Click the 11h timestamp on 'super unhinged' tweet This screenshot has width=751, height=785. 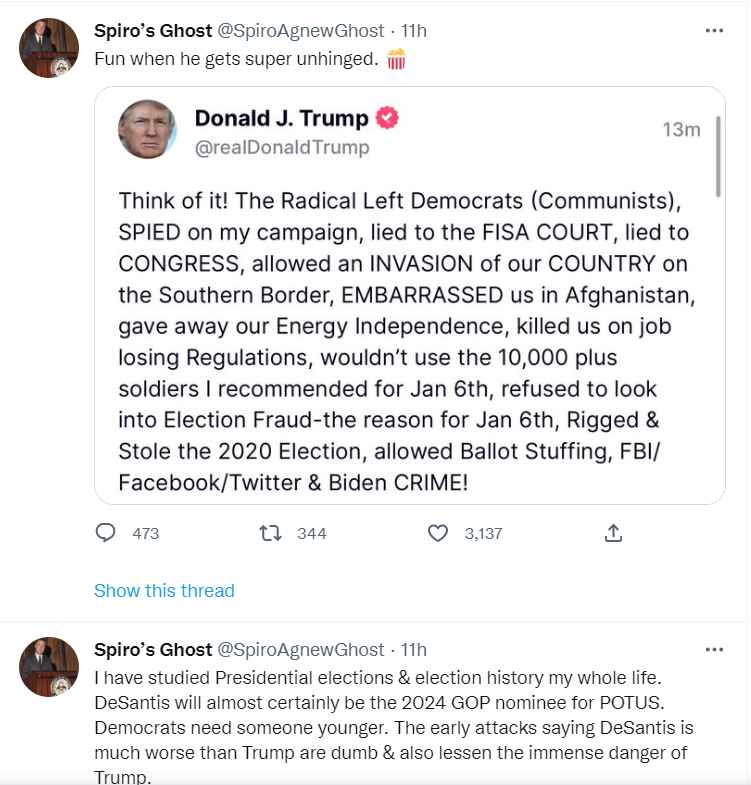tap(414, 31)
